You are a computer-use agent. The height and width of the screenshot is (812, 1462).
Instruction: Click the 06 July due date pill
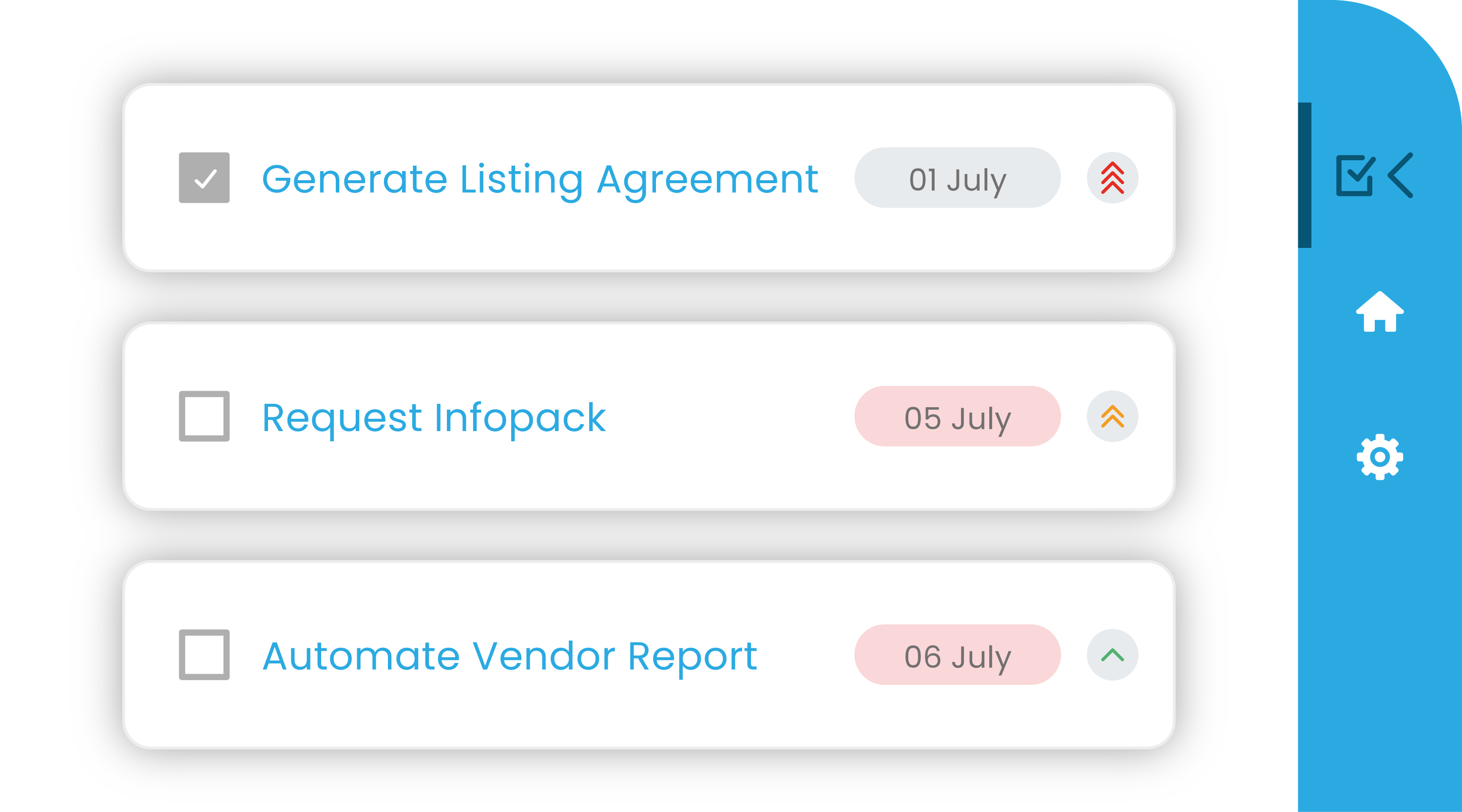[958, 655]
